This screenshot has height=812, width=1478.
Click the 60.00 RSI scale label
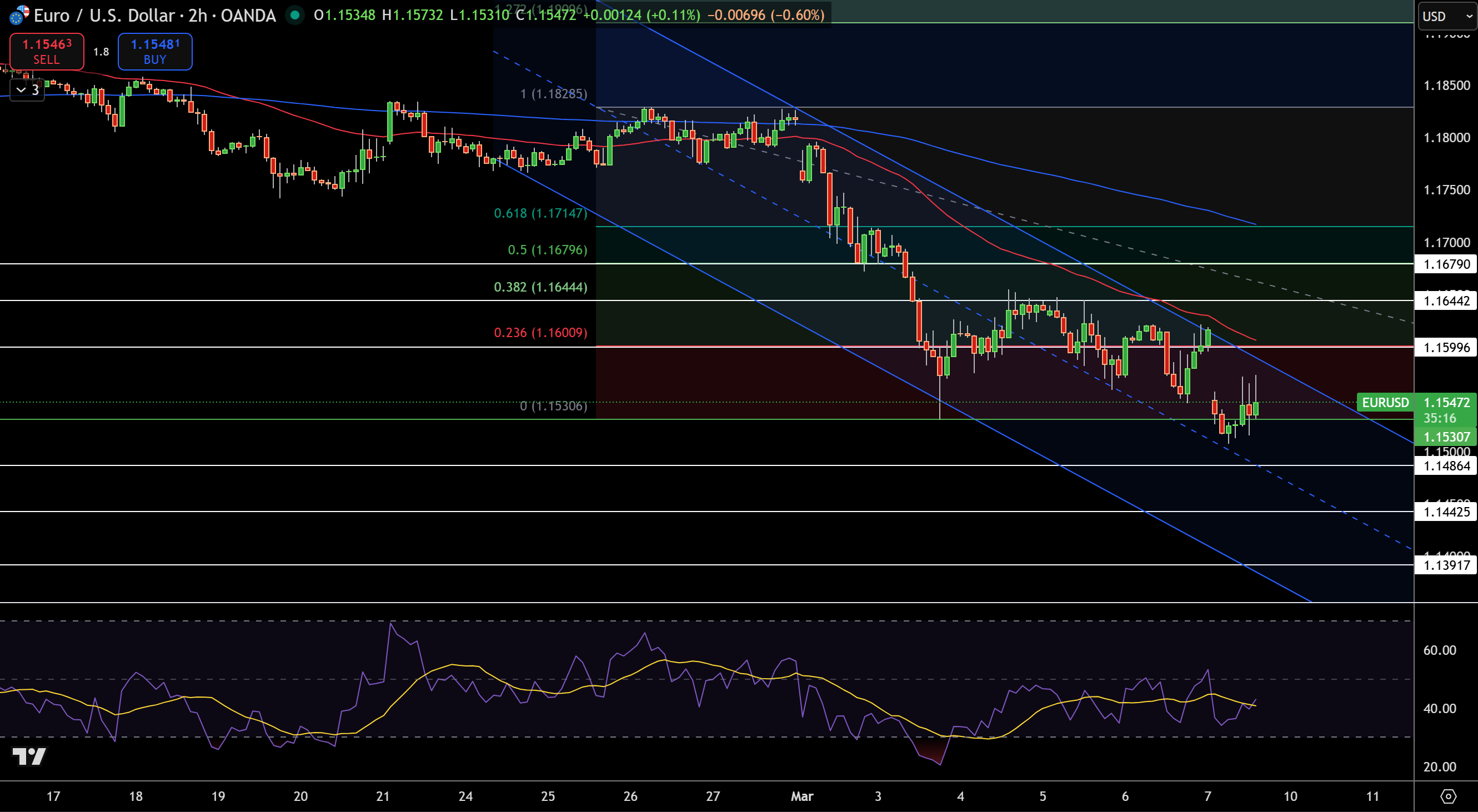1440,650
